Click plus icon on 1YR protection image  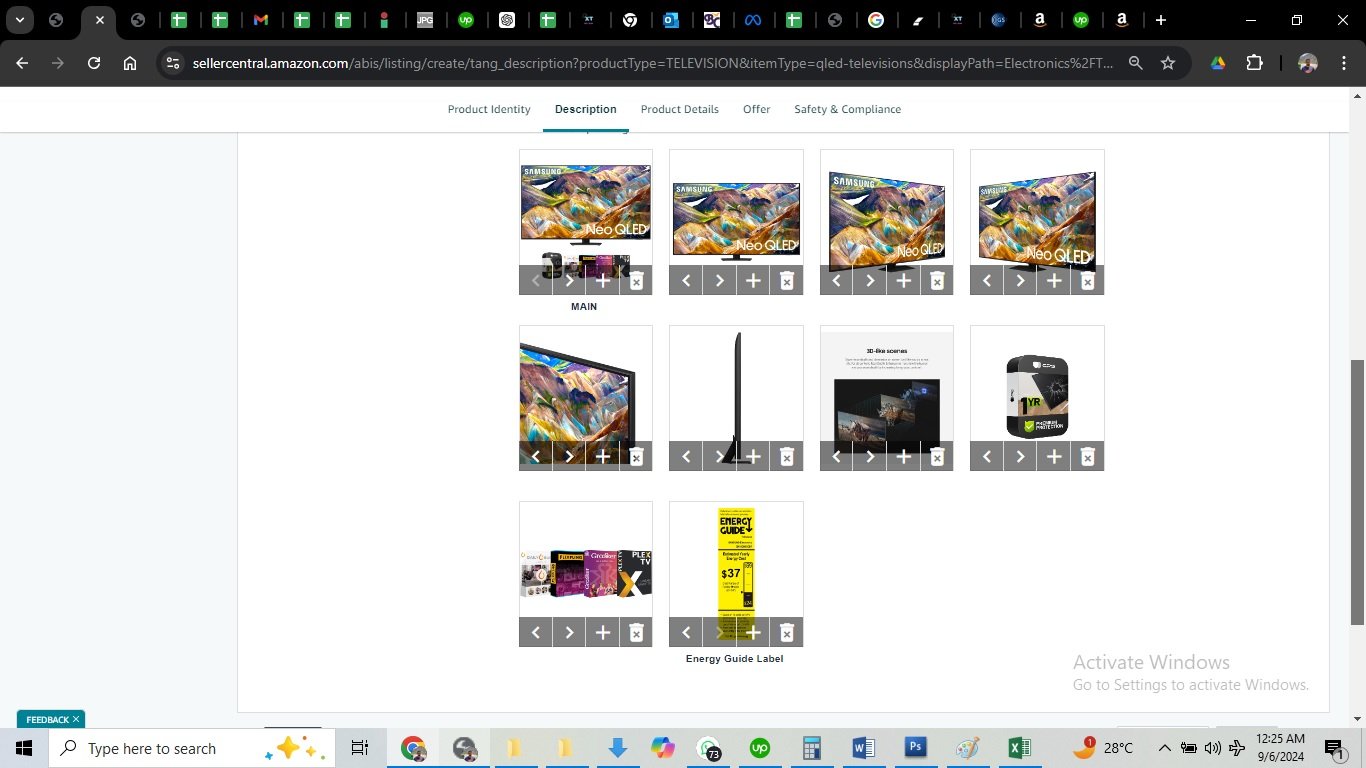pos(1053,457)
